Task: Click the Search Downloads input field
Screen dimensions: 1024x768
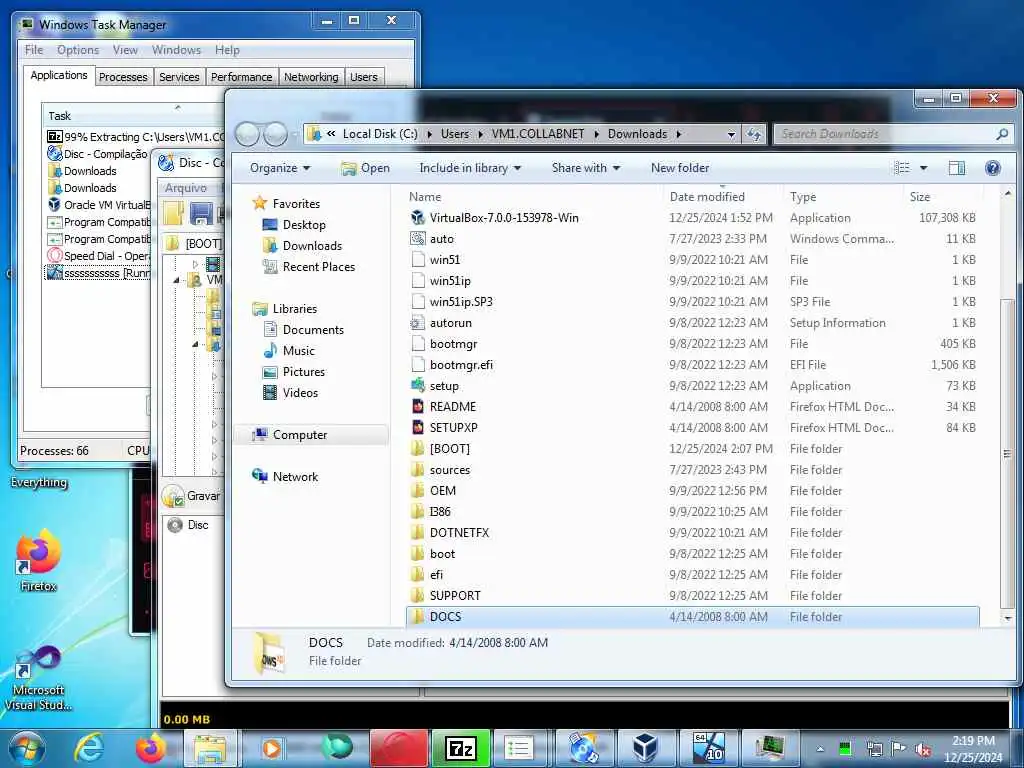Action: click(885, 134)
